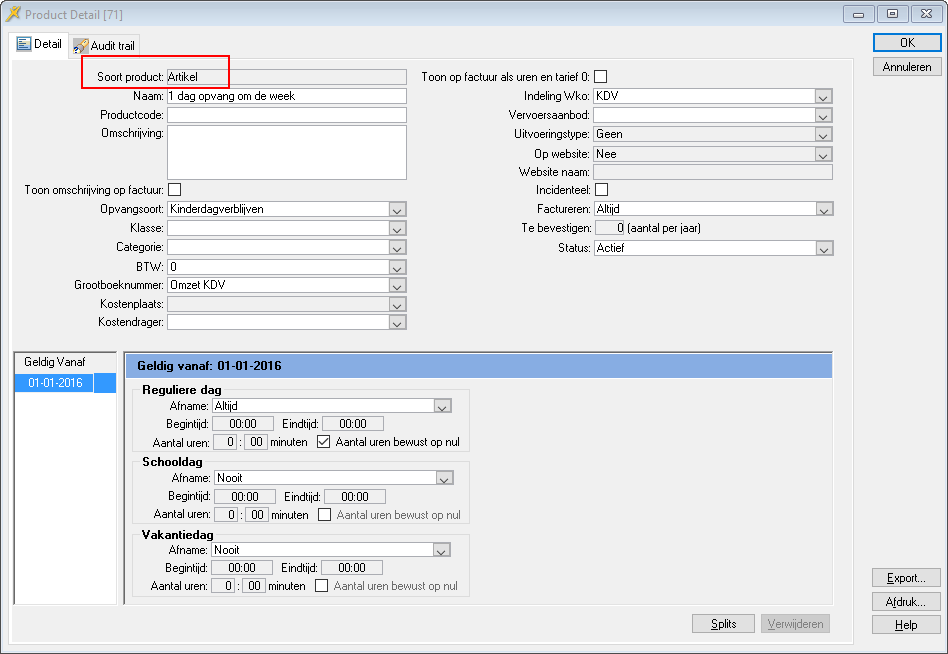The width and height of the screenshot is (948, 654).
Task: Click the Product Detail title bar icon
Action: point(13,14)
